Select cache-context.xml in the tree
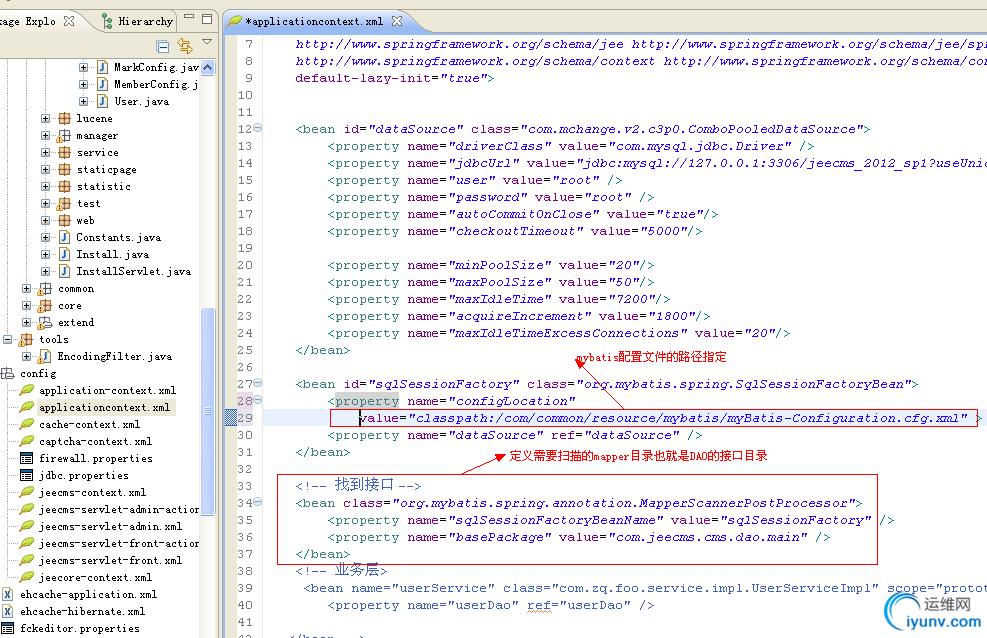 89,424
